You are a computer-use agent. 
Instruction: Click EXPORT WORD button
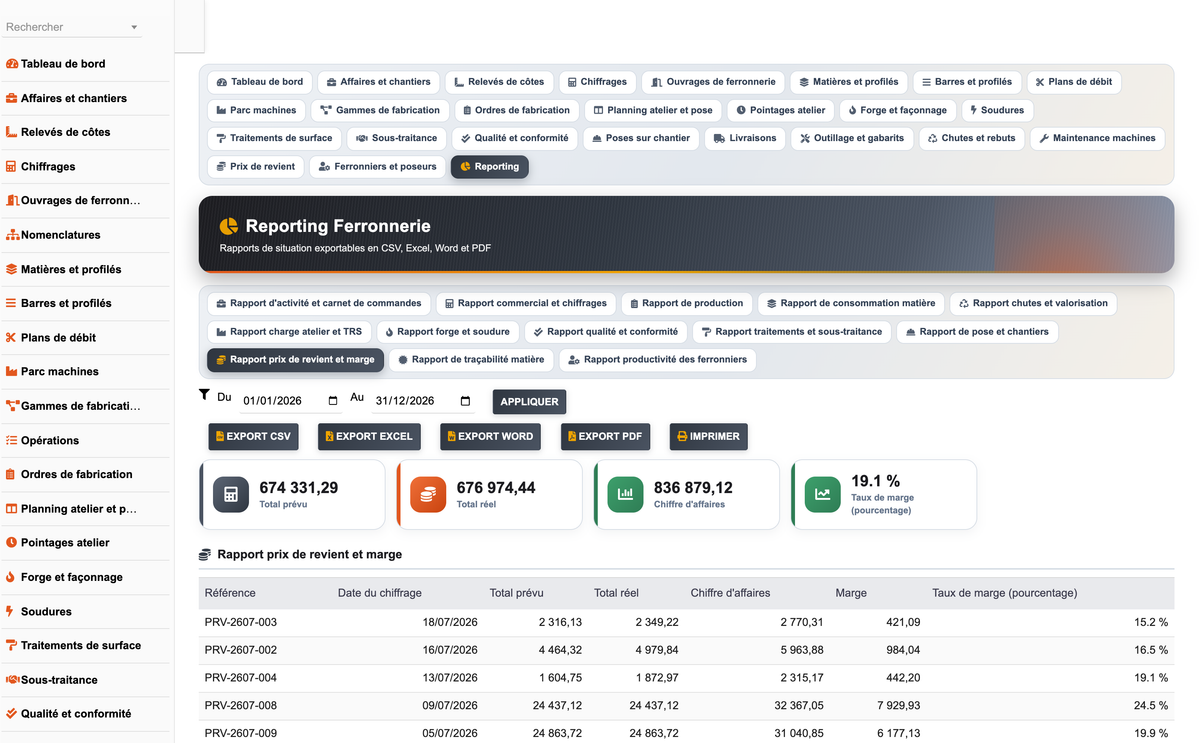coord(490,437)
